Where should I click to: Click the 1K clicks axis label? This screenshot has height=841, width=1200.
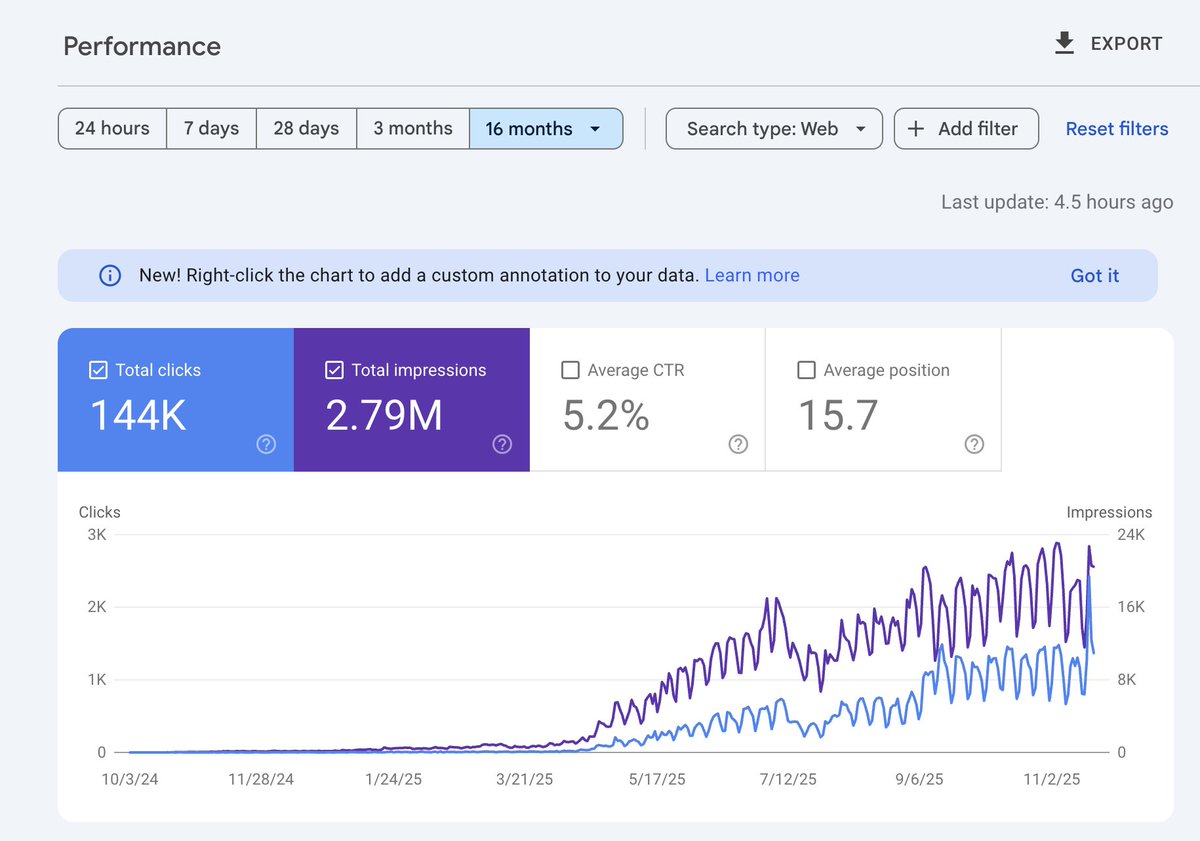97,680
